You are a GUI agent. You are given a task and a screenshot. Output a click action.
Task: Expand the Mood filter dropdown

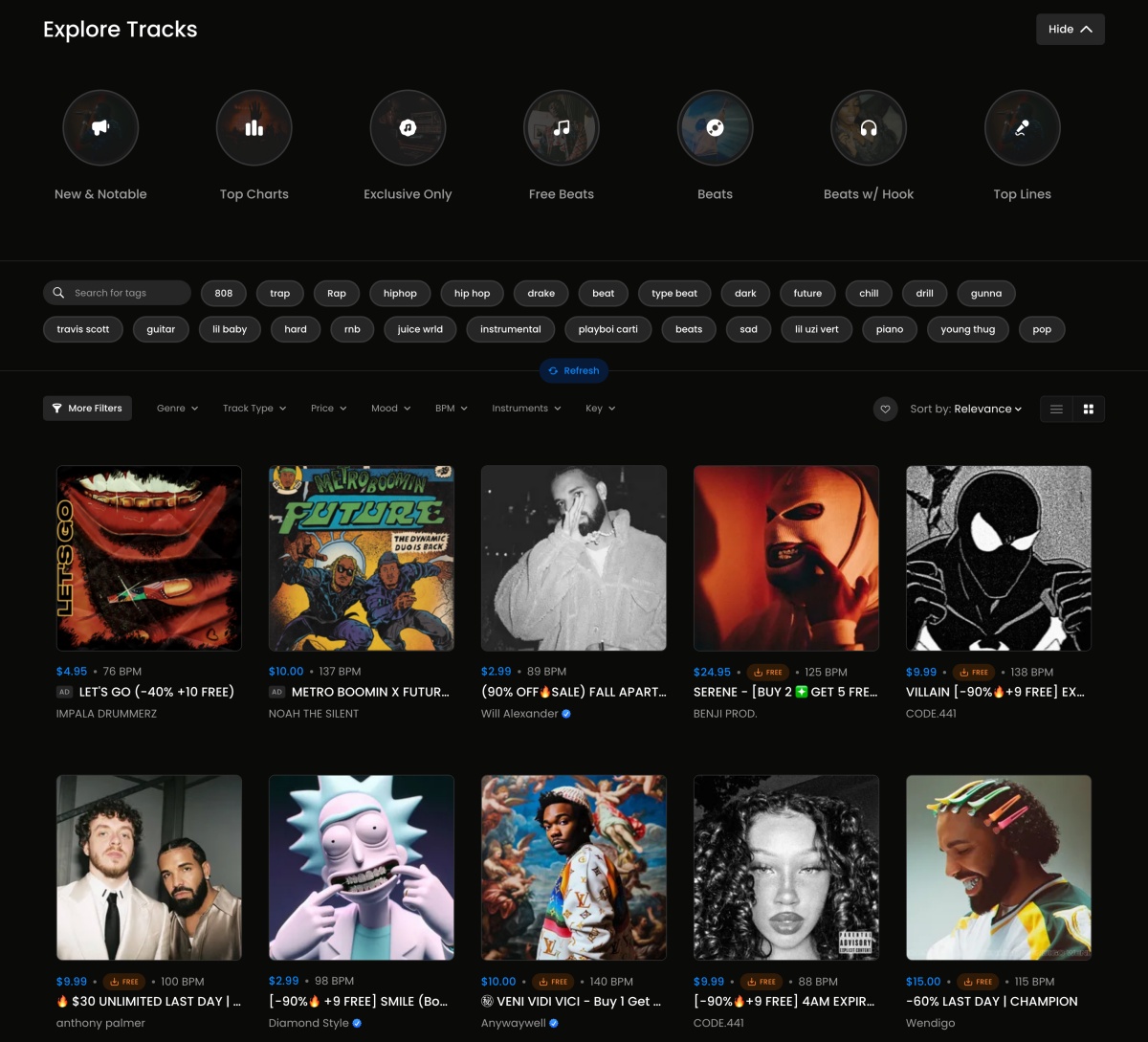click(390, 409)
